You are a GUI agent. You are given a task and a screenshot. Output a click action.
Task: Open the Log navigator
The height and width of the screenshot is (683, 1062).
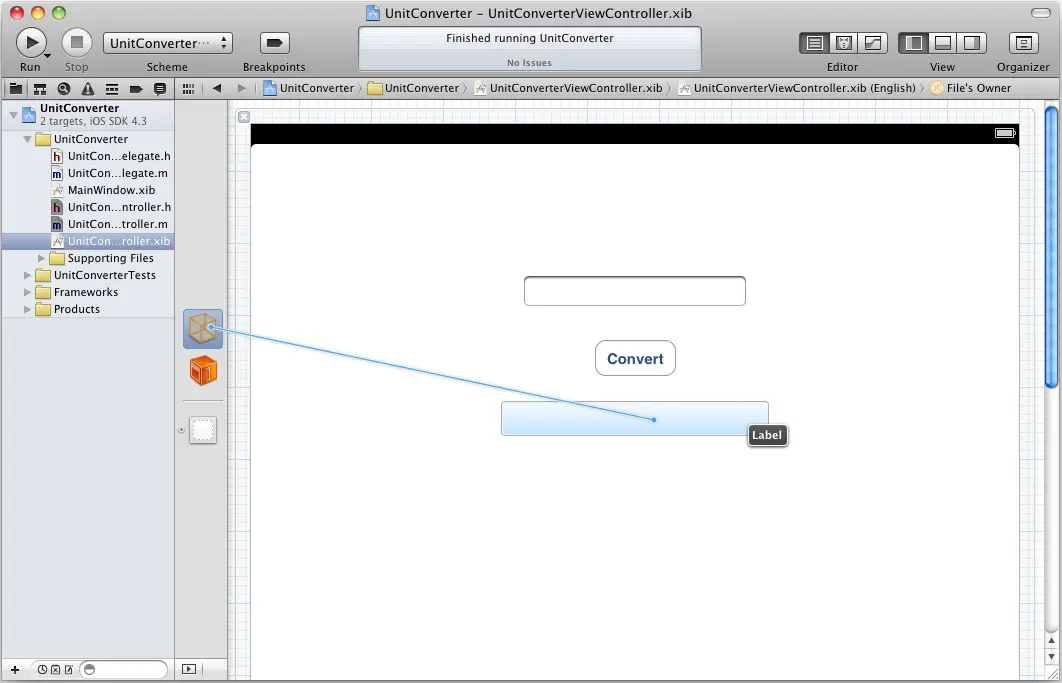pos(158,88)
